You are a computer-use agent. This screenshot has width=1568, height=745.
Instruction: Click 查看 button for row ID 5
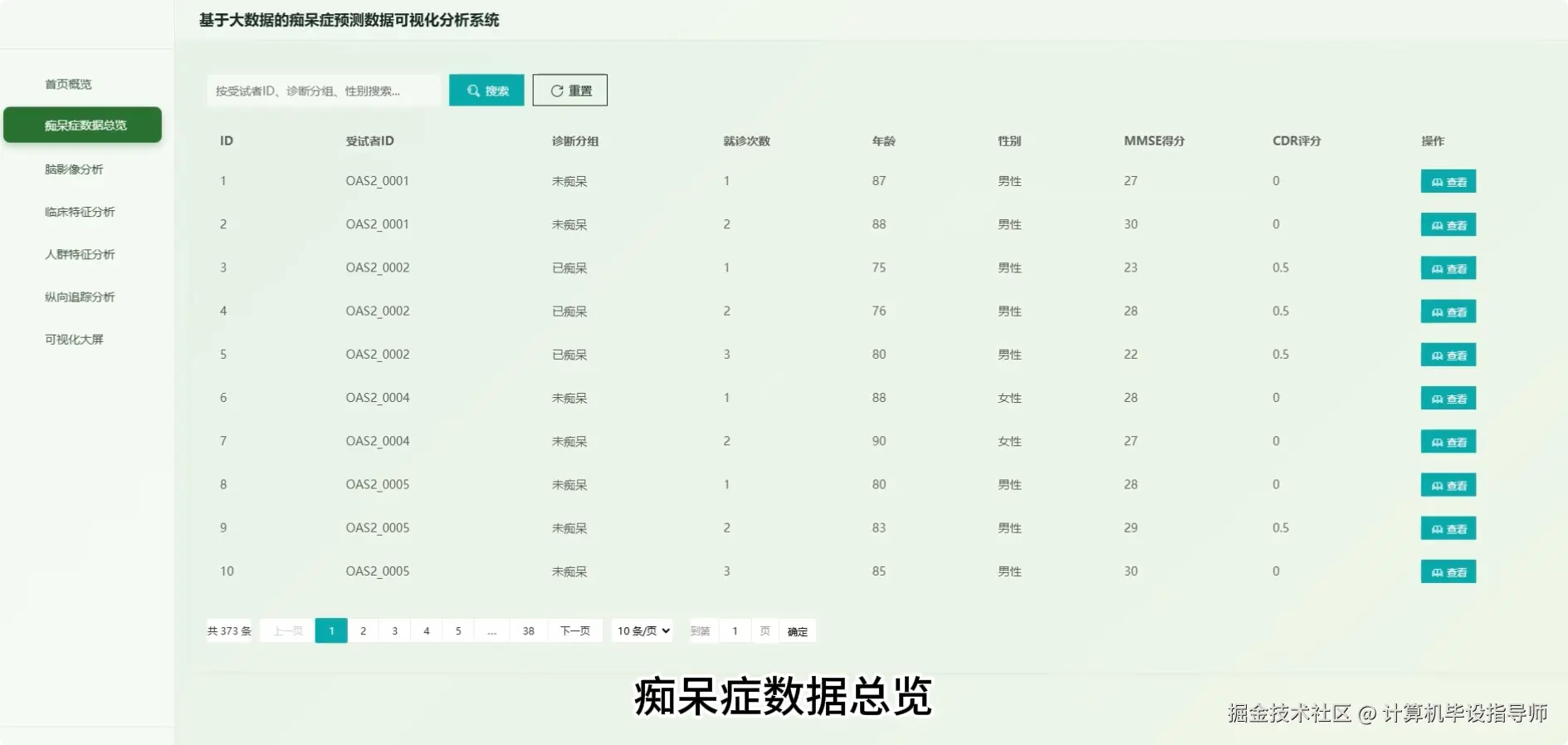coord(1448,355)
